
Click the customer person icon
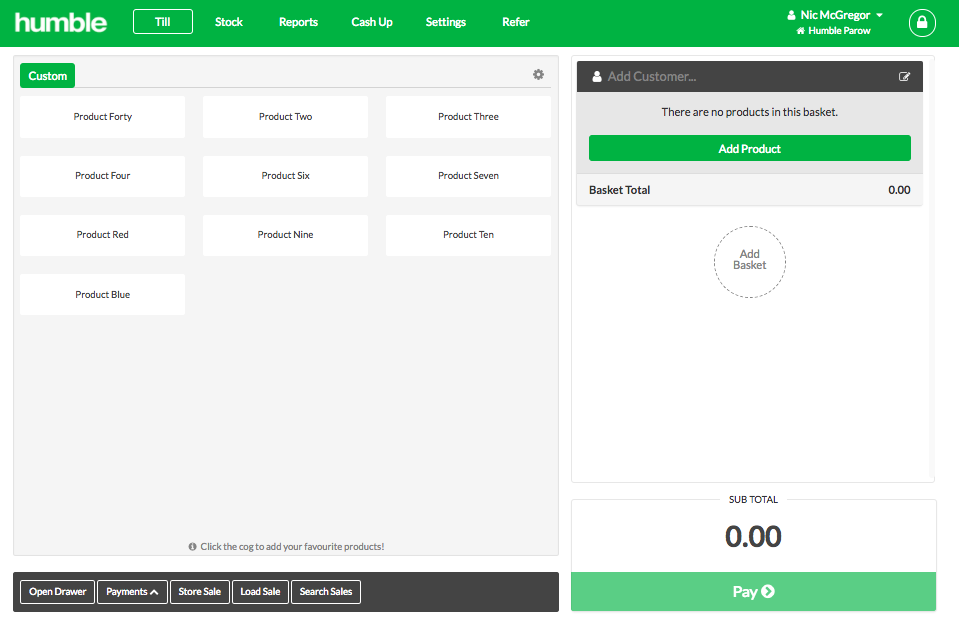pos(596,76)
